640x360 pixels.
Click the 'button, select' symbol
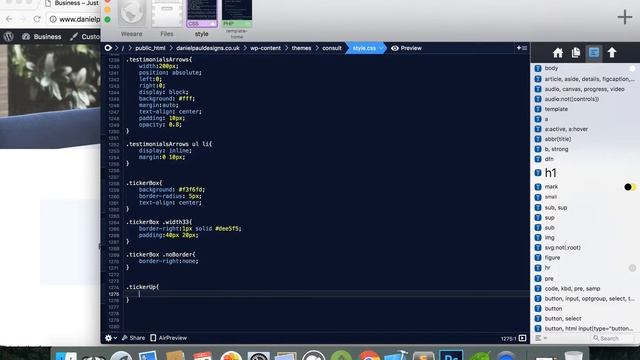(562, 318)
